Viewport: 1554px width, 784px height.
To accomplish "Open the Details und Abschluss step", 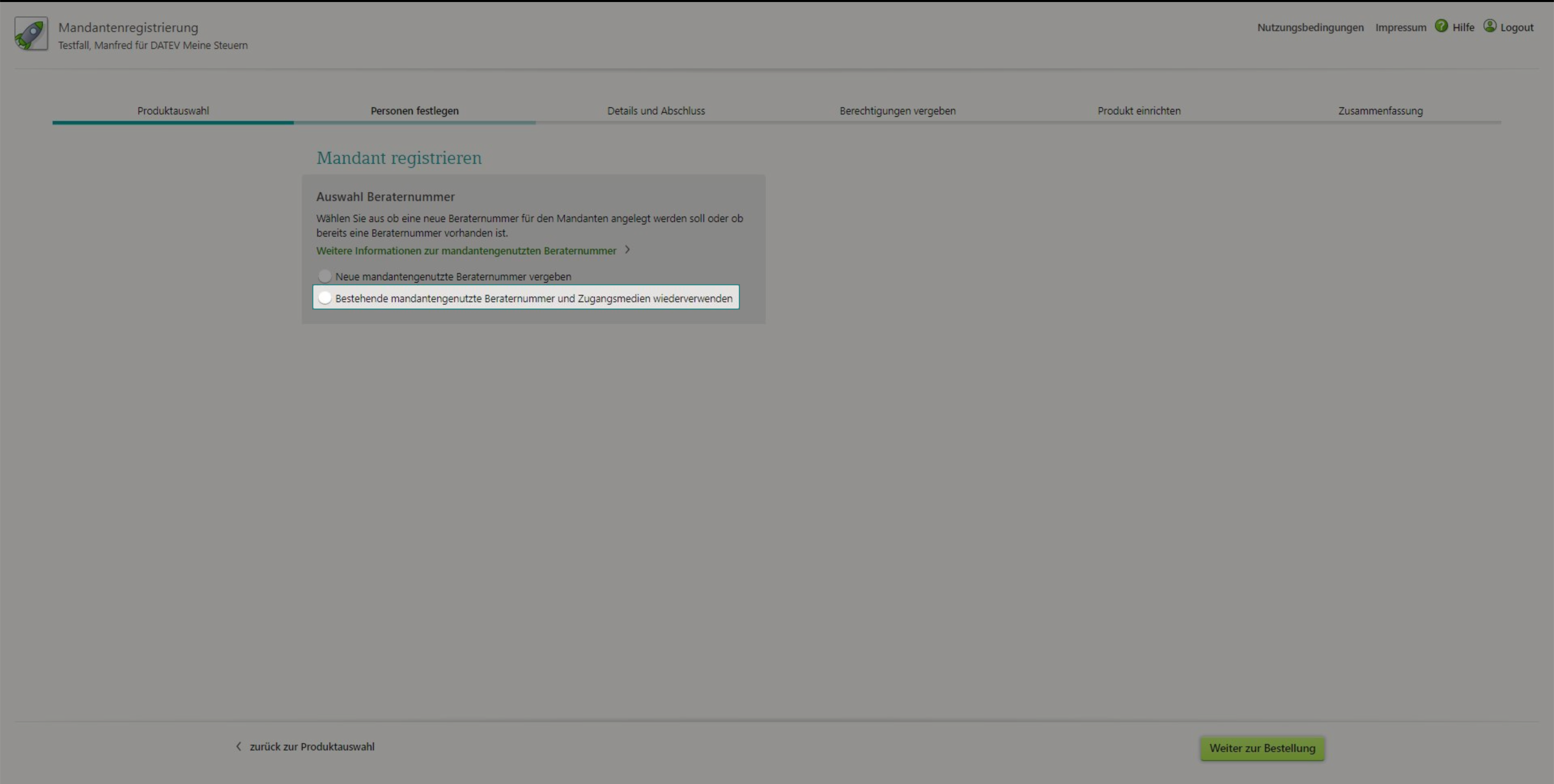I will pyautogui.click(x=656, y=111).
